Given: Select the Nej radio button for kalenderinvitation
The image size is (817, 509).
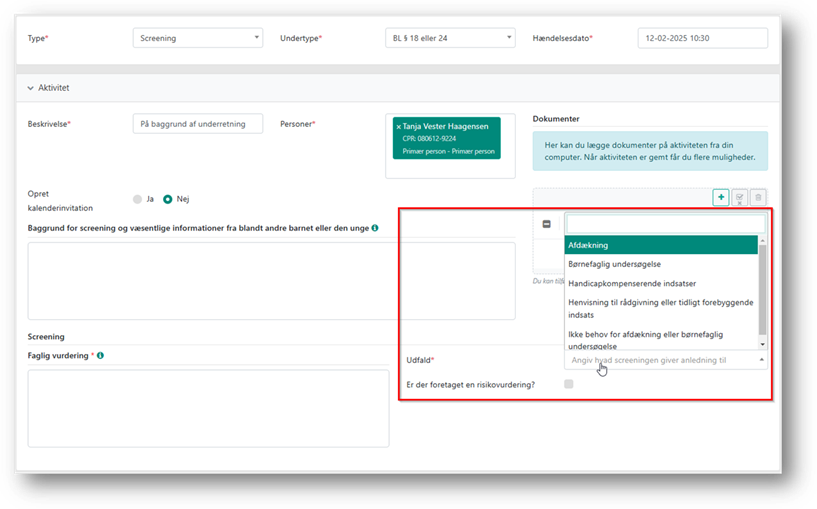Looking at the screenshot, I should click(168, 199).
